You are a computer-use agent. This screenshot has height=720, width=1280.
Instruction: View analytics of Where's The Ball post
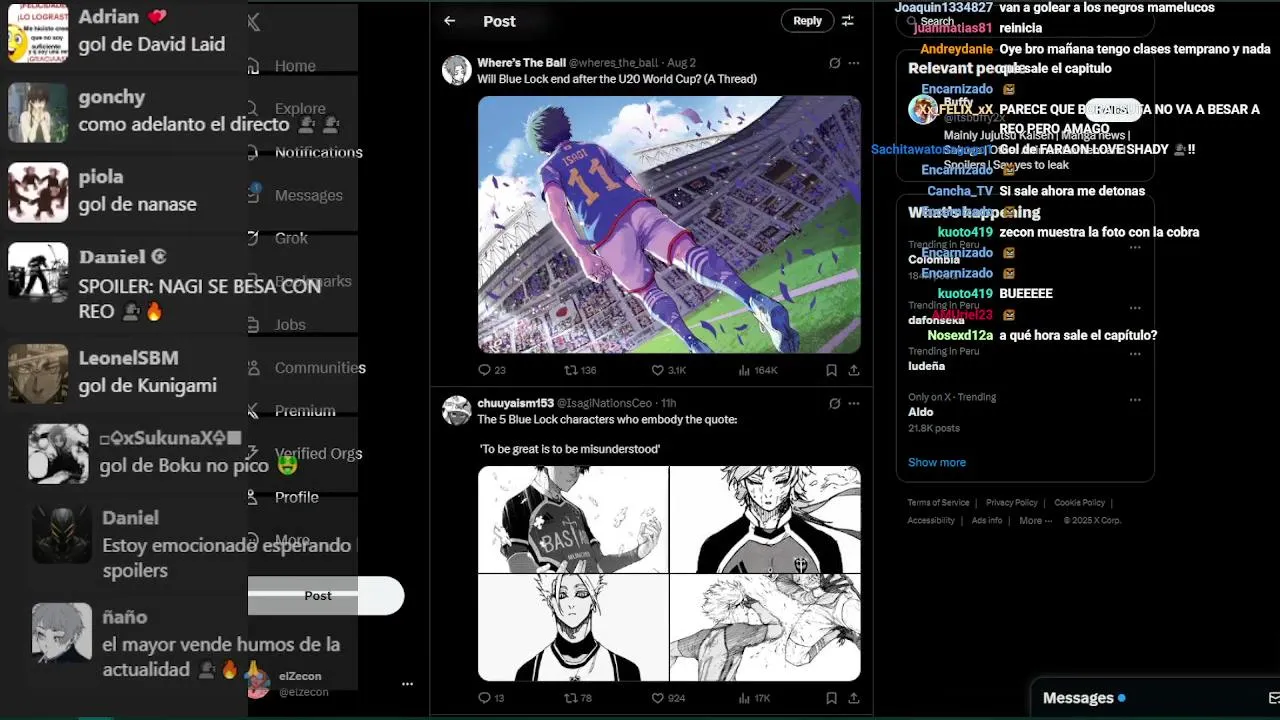[x=758, y=370]
